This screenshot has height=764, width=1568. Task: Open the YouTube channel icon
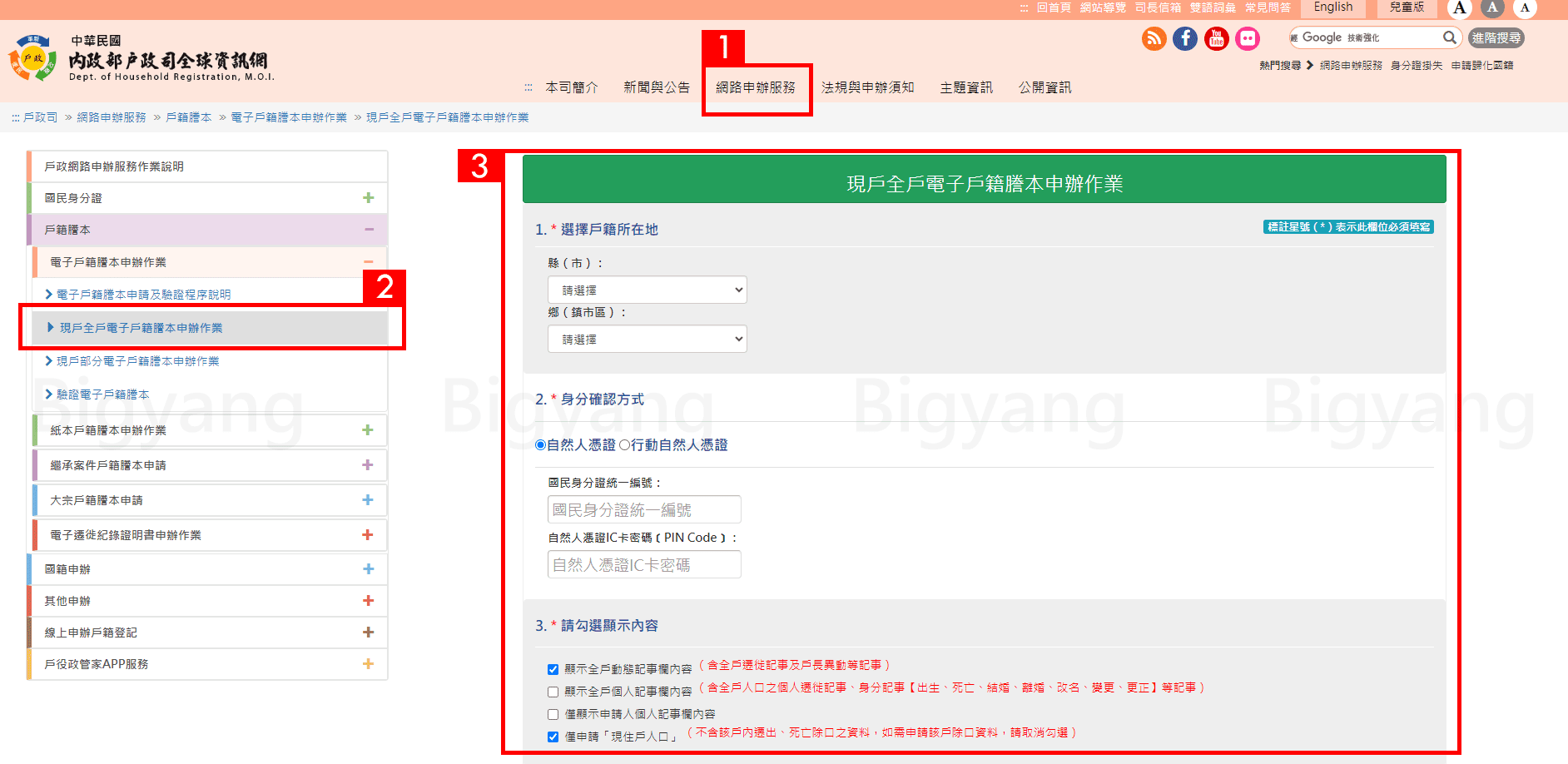(x=1216, y=38)
